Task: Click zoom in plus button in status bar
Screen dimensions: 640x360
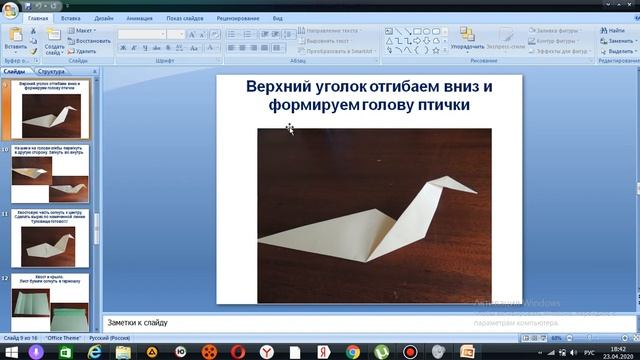Action: click(x=624, y=338)
